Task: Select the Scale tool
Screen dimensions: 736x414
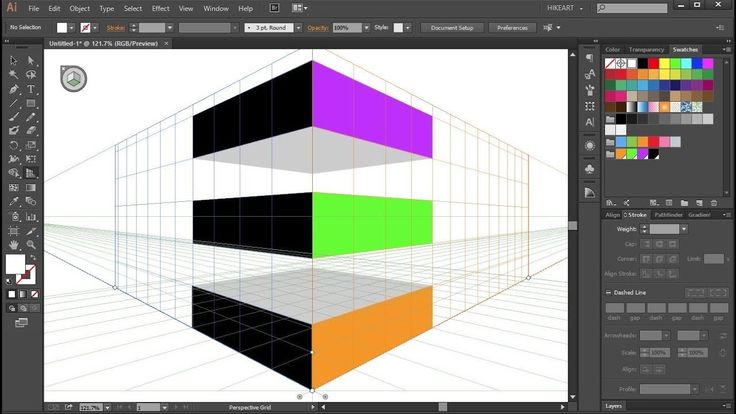Action: [x=31, y=145]
